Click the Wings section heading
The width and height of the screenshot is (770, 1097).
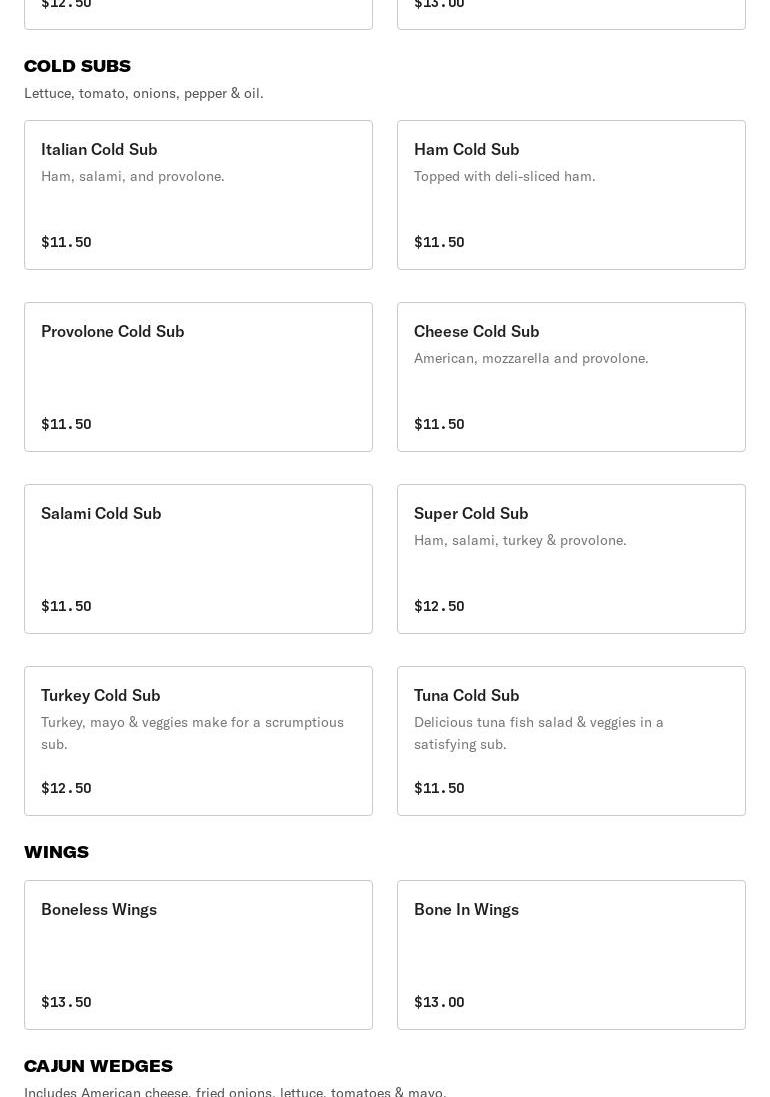pyautogui.click(x=56, y=852)
